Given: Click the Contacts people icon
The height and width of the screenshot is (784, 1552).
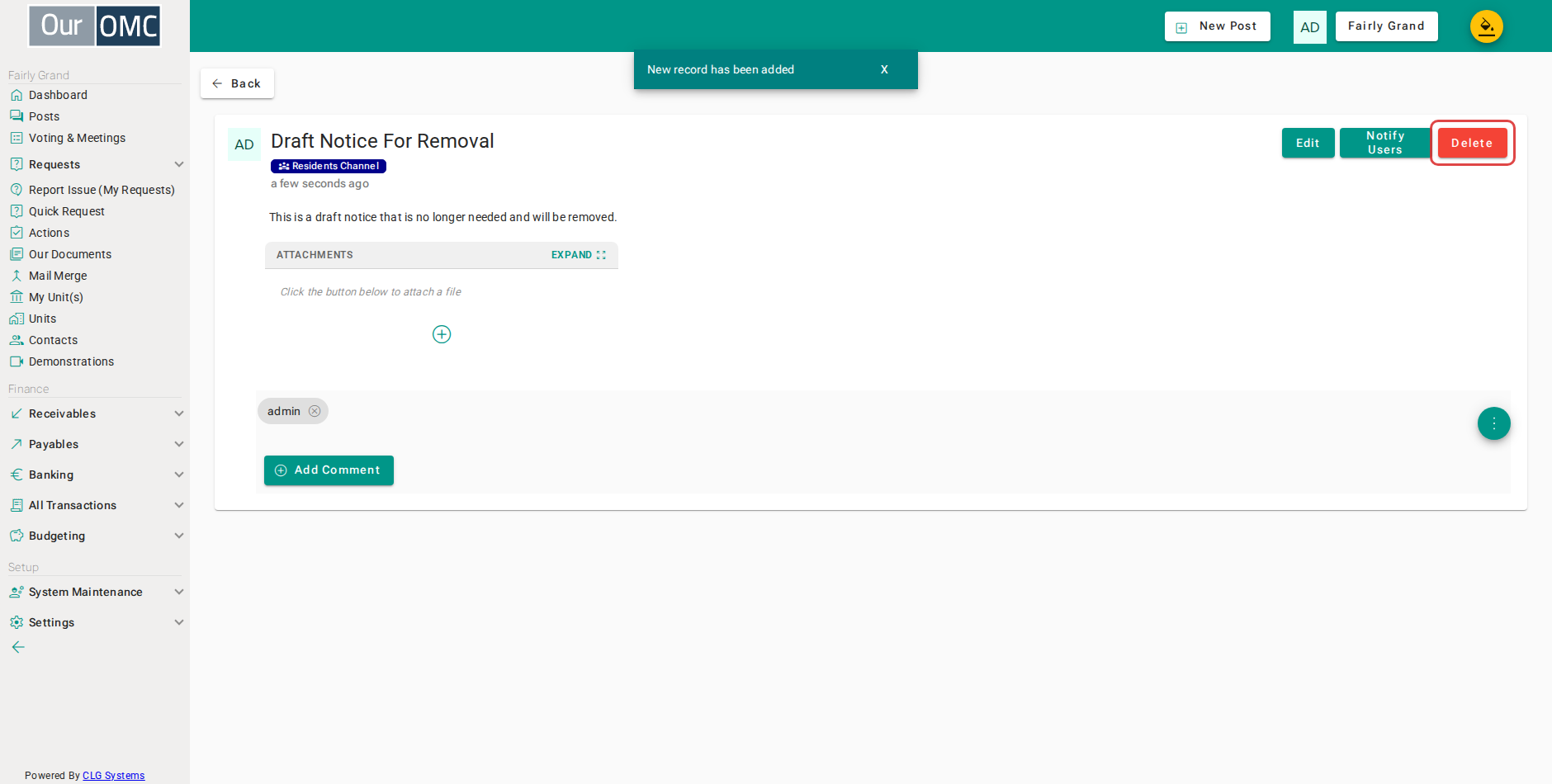Looking at the screenshot, I should [17, 340].
